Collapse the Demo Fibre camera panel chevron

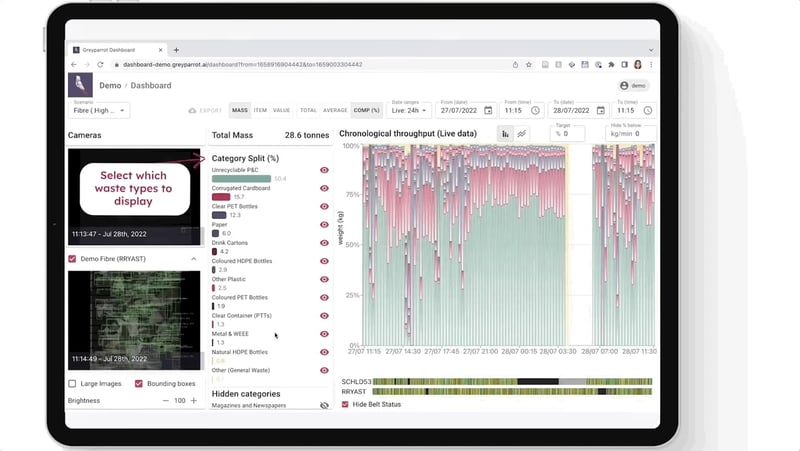193,259
